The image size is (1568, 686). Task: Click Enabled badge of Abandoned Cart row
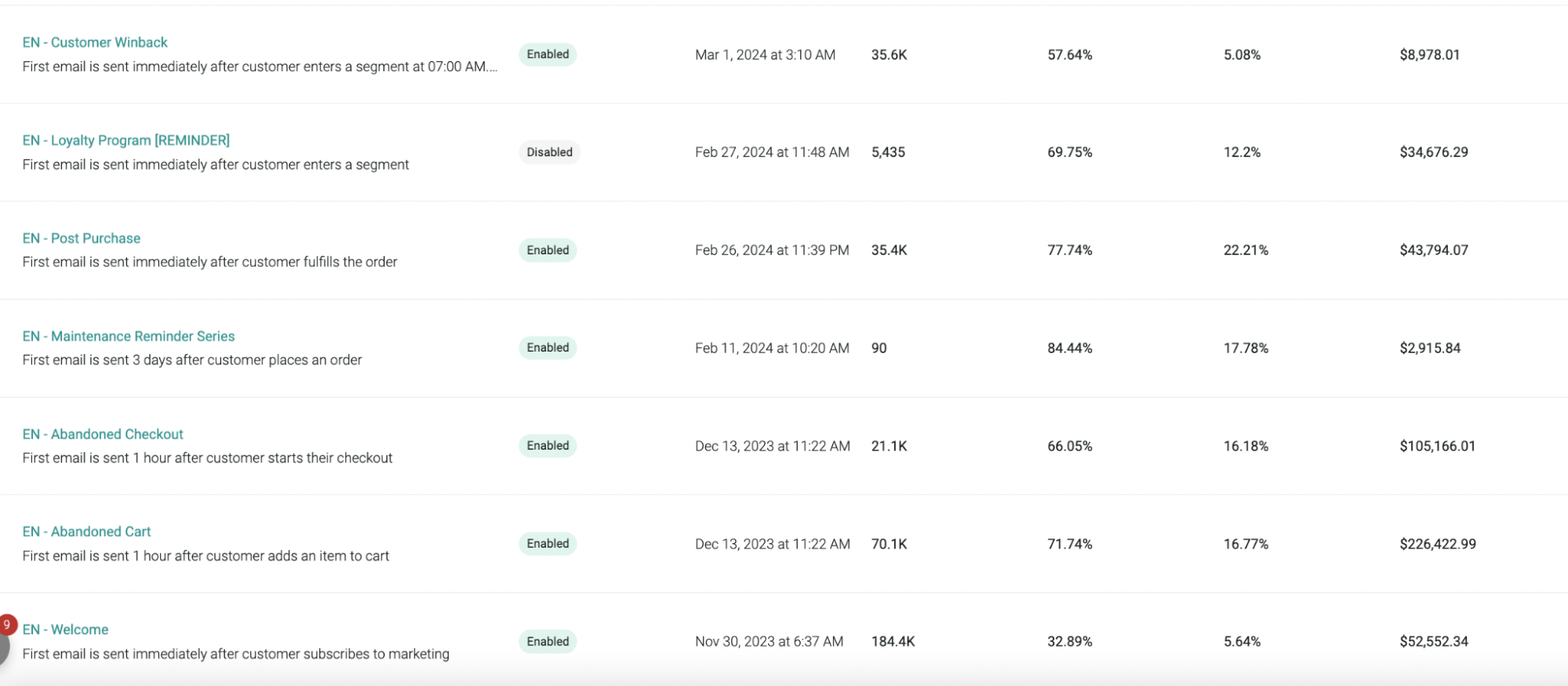[548, 544]
